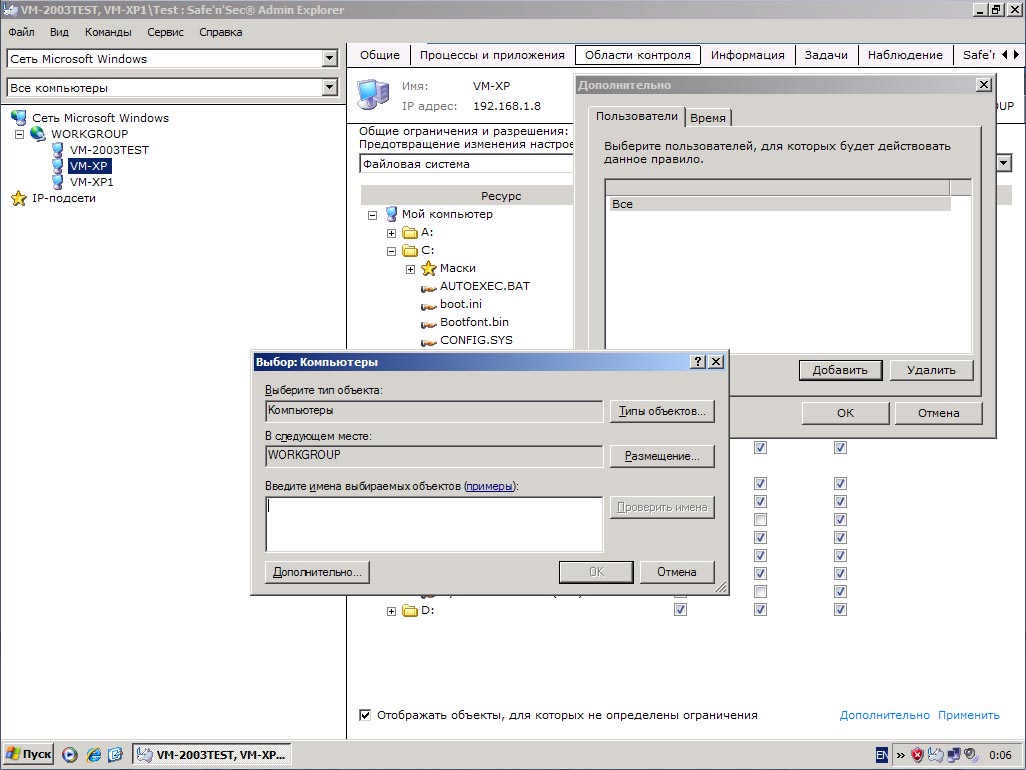This screenshot has height=770, width=1026.
Task: Click the Мой компьютер icon in the resource tree
Action: (391, 214)
